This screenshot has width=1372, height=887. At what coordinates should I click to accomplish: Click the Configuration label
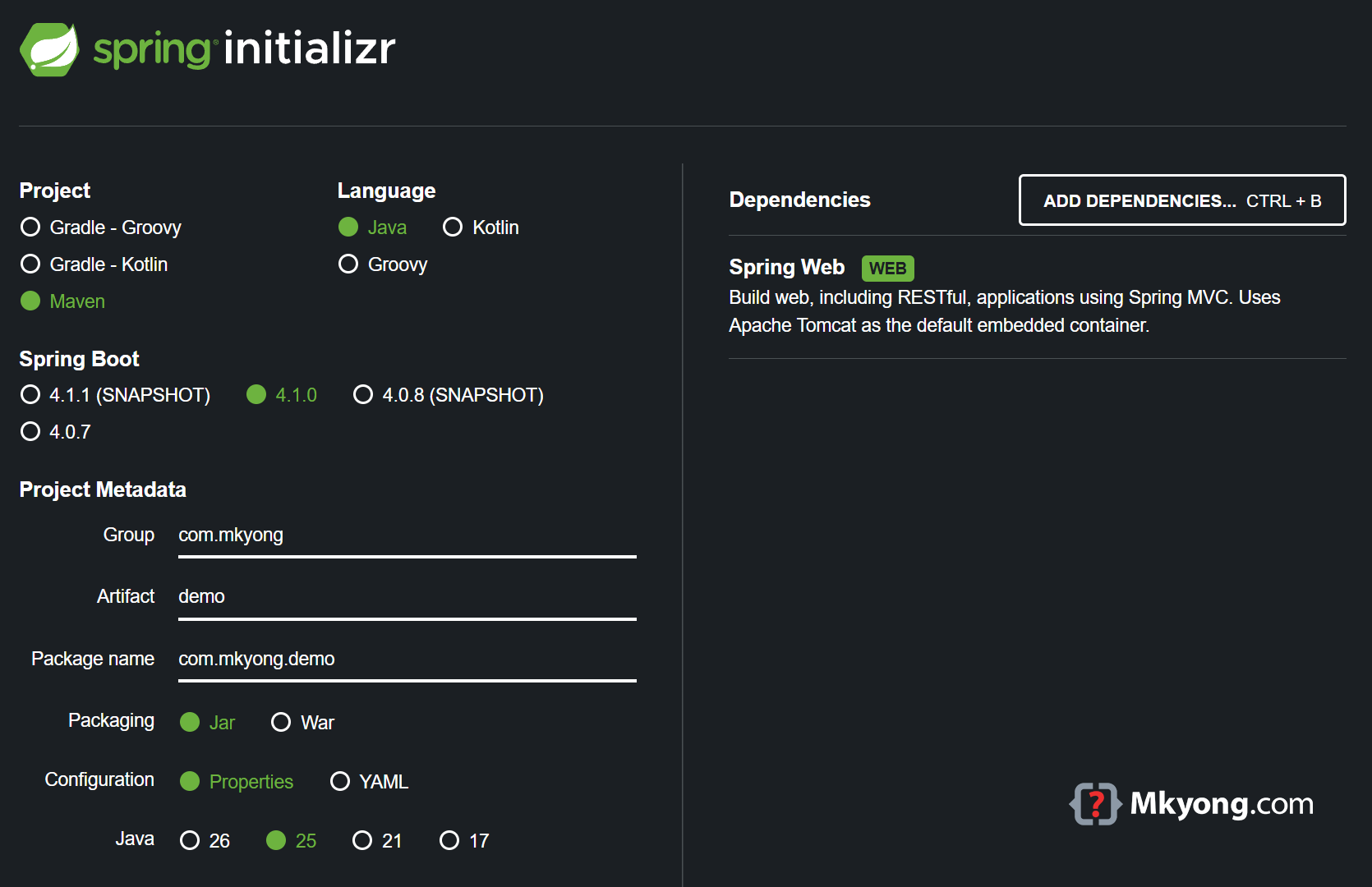(x=99, y=780)
